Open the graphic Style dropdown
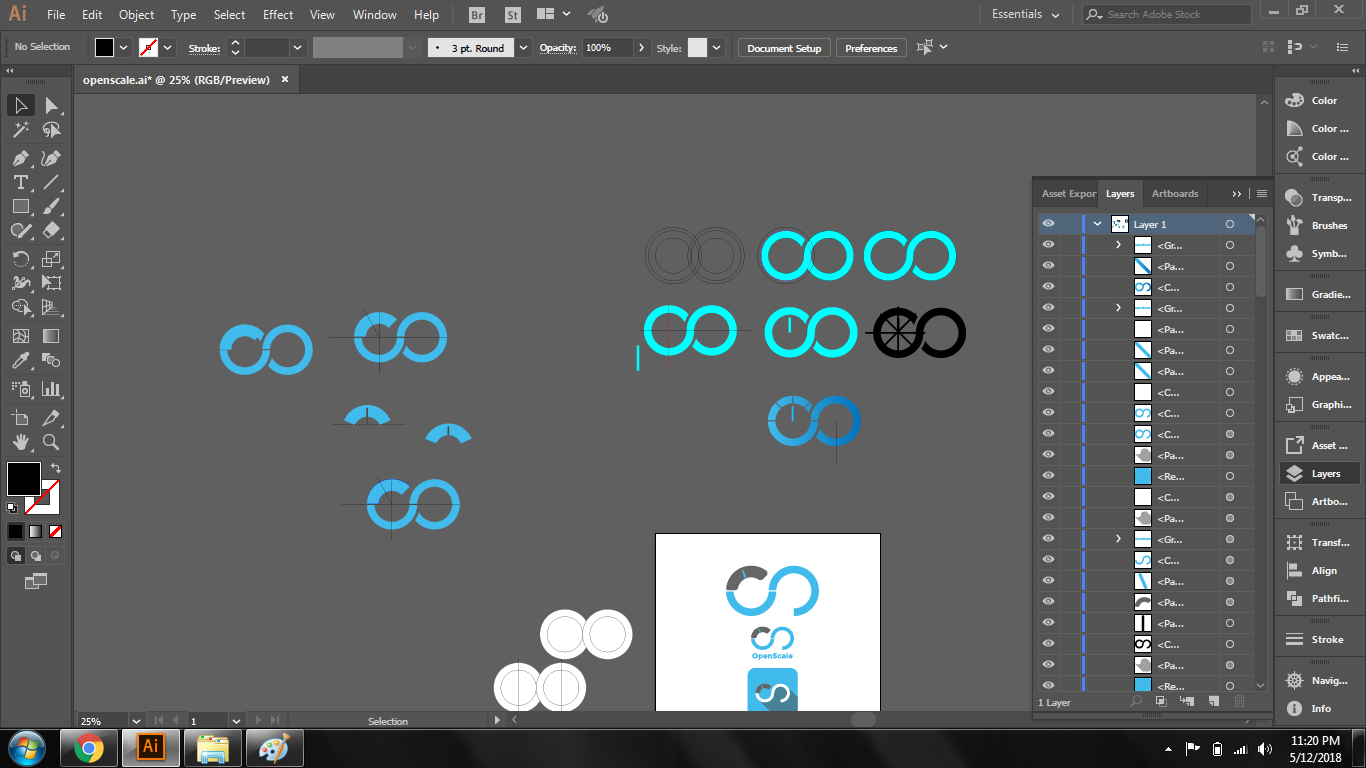The width and height of the screenshot is (1366, 768). [717, 48]
